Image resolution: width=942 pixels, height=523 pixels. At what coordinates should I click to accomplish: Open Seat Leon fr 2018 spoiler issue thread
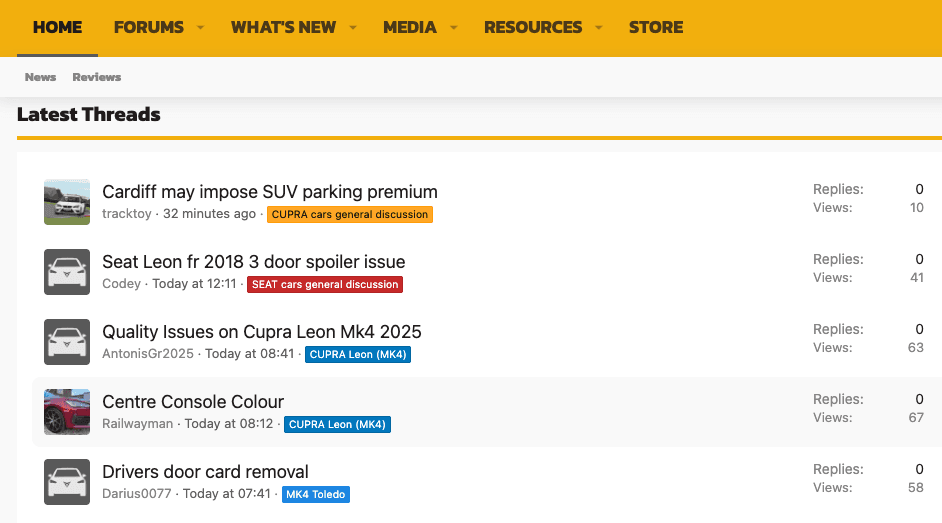(x=253, y=262)
